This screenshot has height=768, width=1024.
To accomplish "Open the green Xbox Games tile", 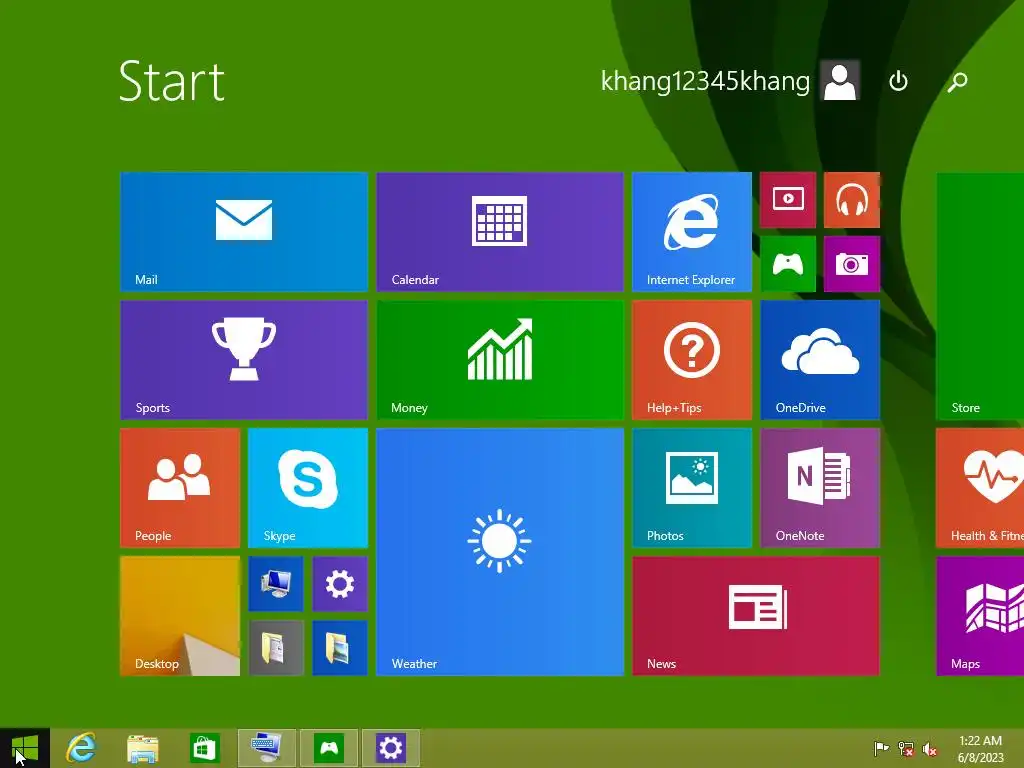I will (x=788, y=264).
